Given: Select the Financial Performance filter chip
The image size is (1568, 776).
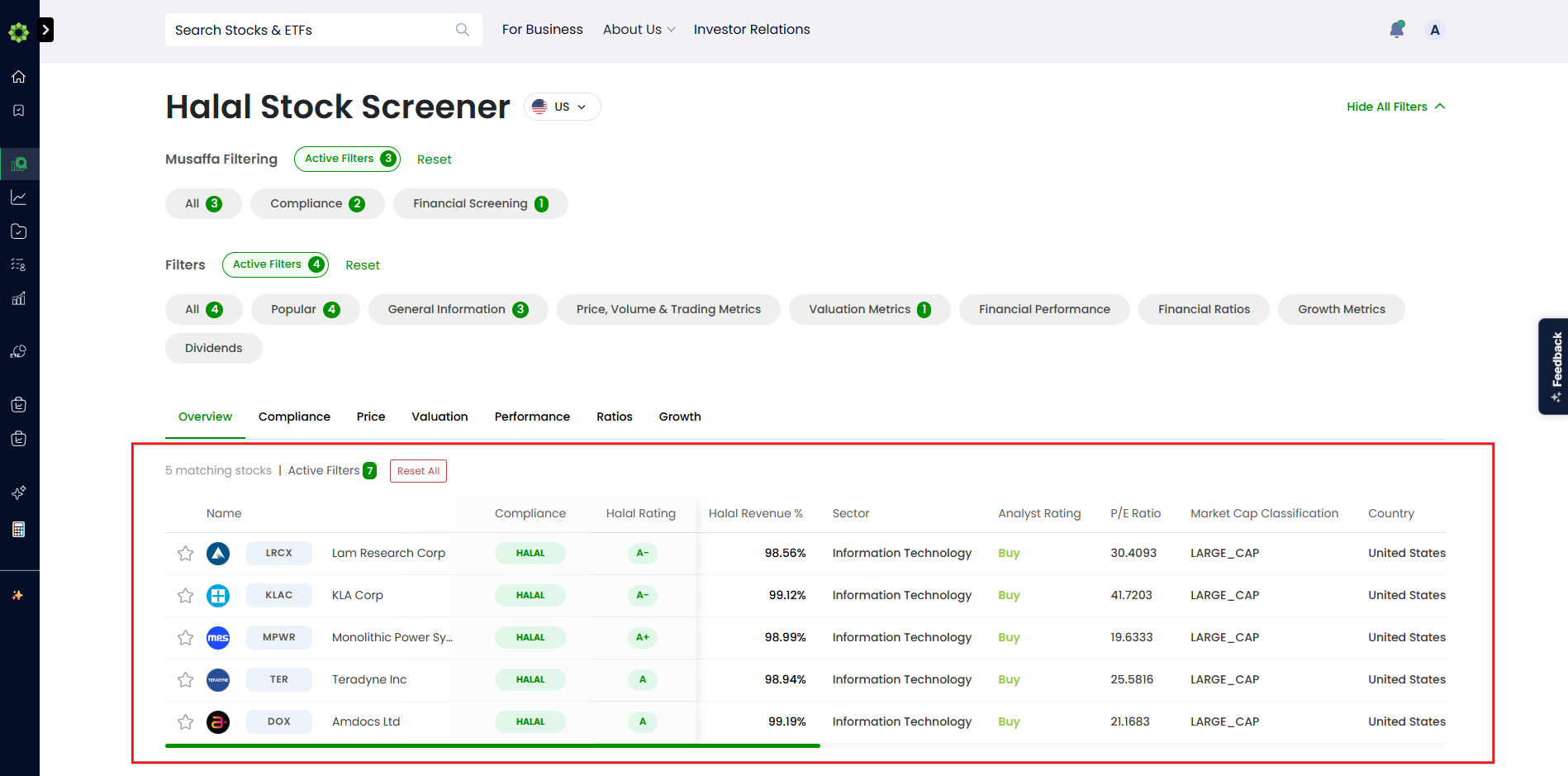Looking at the screenshot, I should click(1044, 310).
